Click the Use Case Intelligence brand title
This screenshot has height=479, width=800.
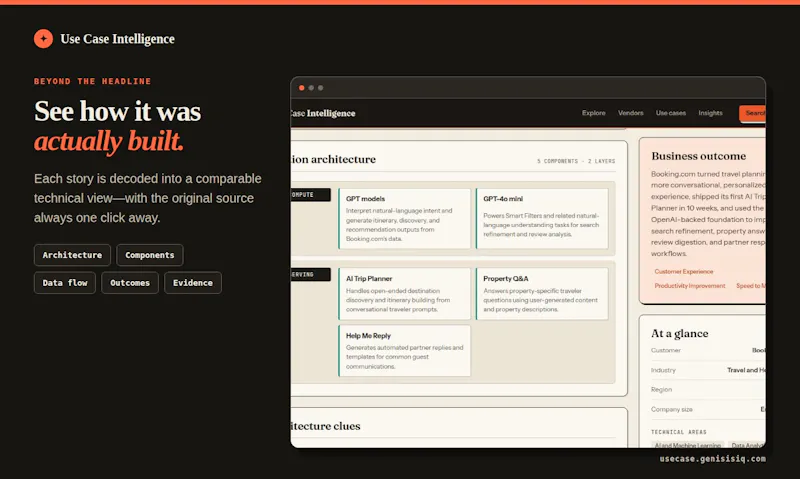pos(117,39)
